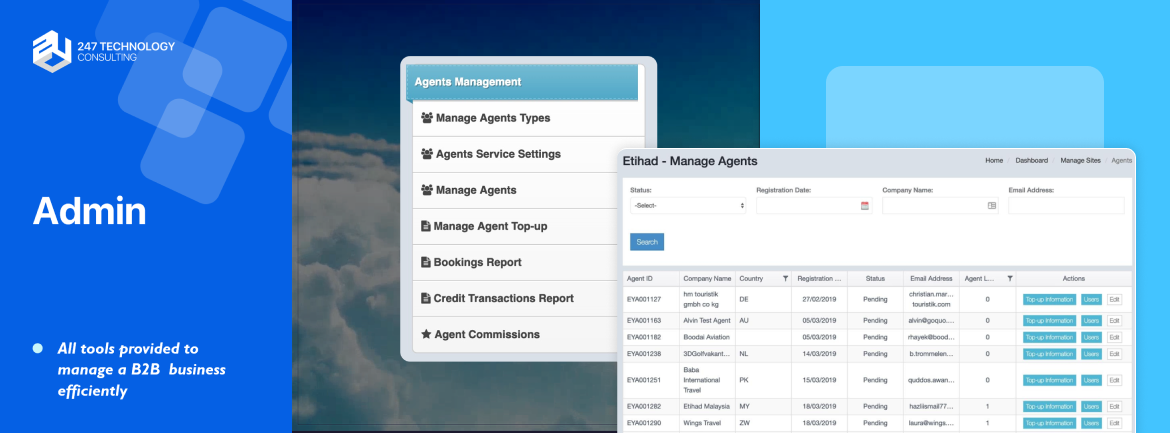Click the Agents Management panel header
Image resolution: width=1170 pixels, height=433 pixels.
tap(522, 82)
